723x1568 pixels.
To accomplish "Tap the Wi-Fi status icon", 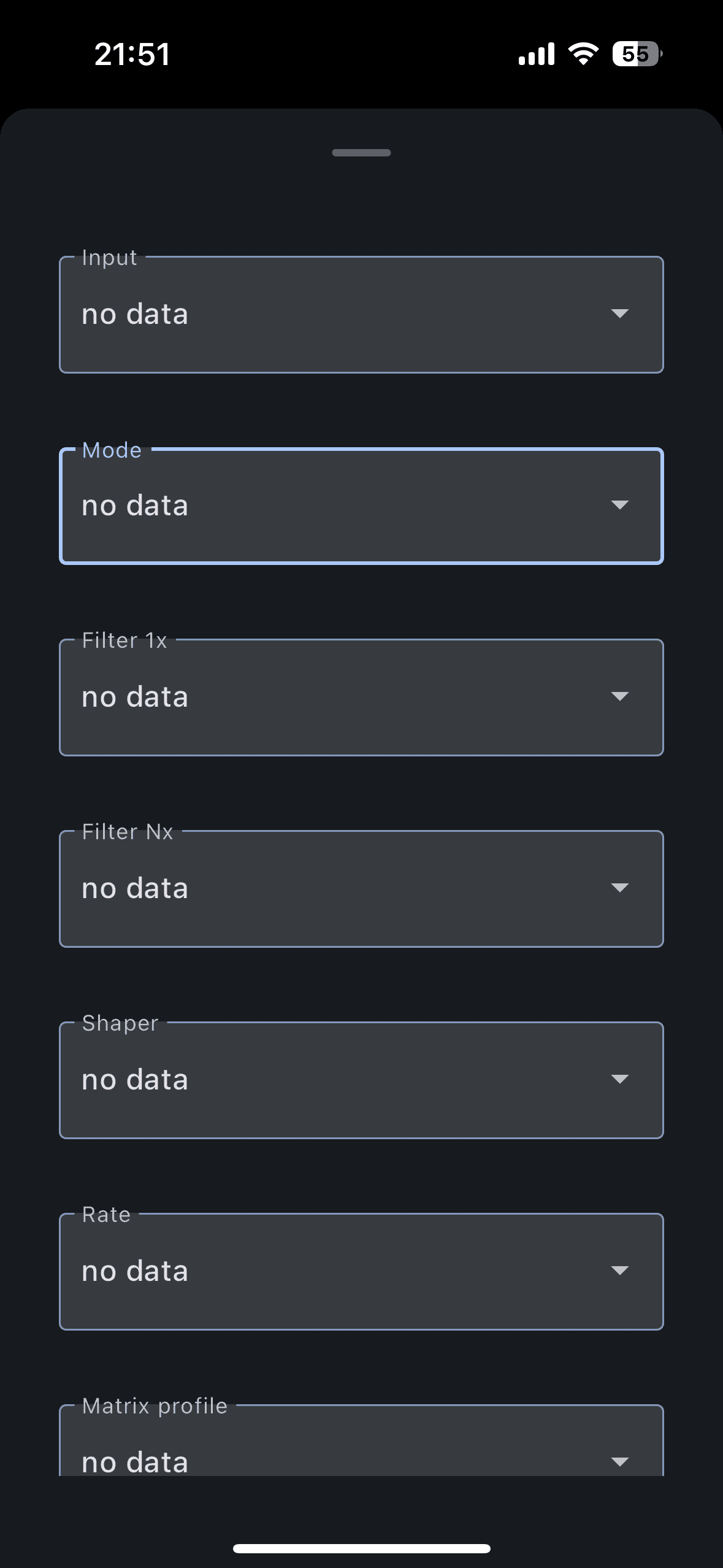I will point(583,54).
